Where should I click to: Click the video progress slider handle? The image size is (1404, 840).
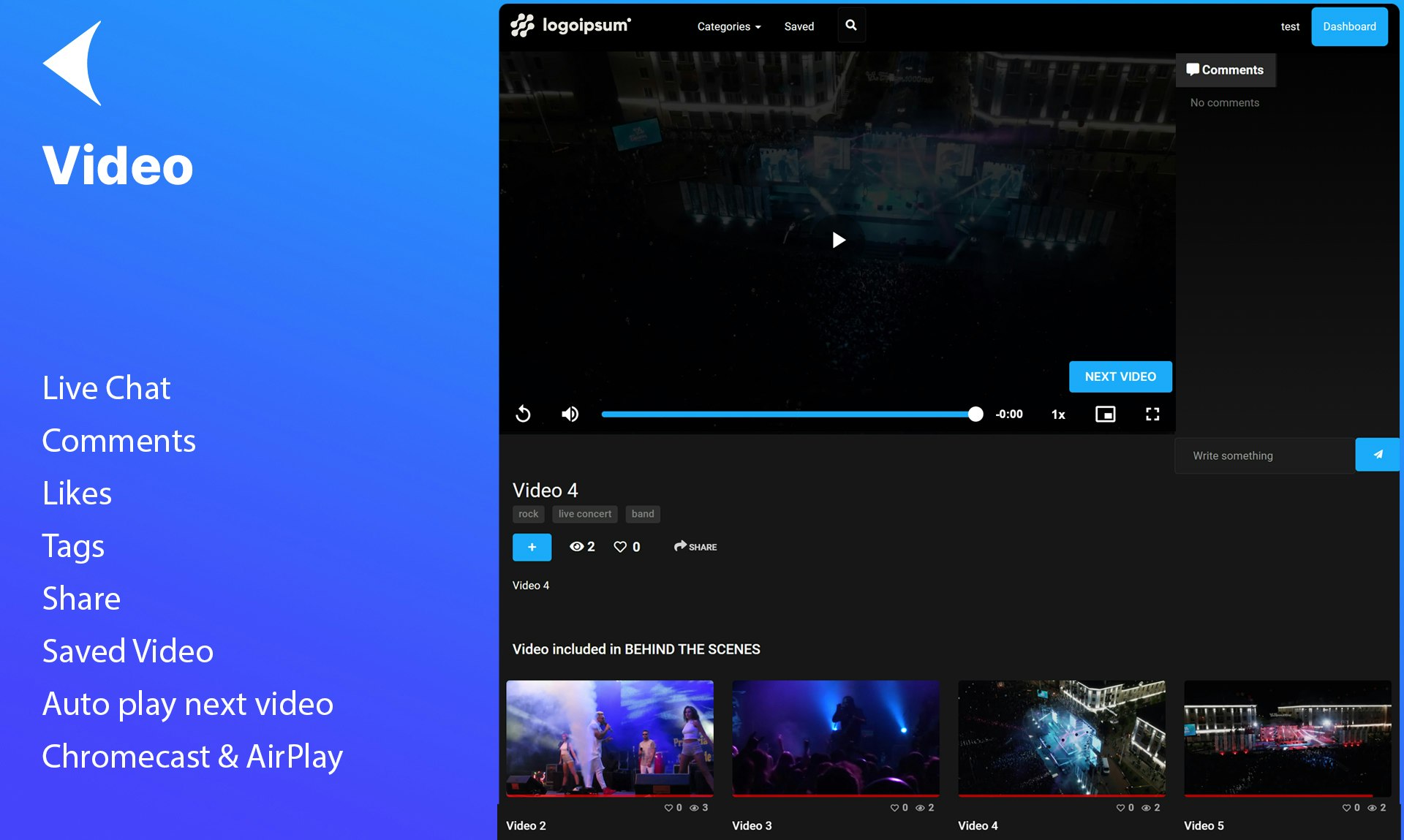pos(975,415)
